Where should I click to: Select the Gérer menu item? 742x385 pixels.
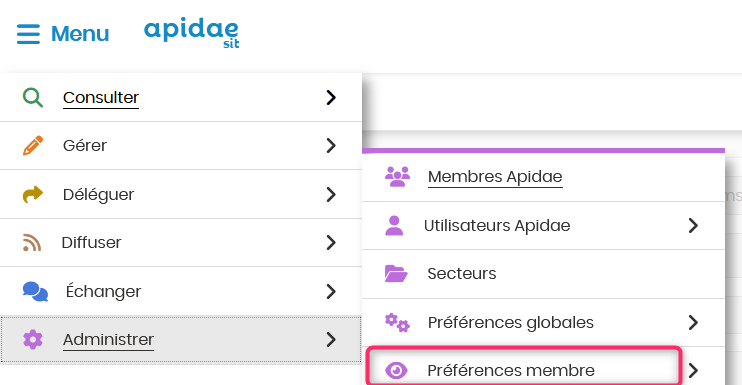(x=181, y=146)
